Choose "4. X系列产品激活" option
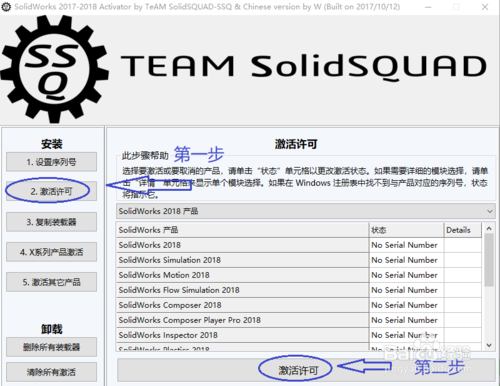Image resolution: width=500 pixels, height=386 pixels. tap(51, 252)
